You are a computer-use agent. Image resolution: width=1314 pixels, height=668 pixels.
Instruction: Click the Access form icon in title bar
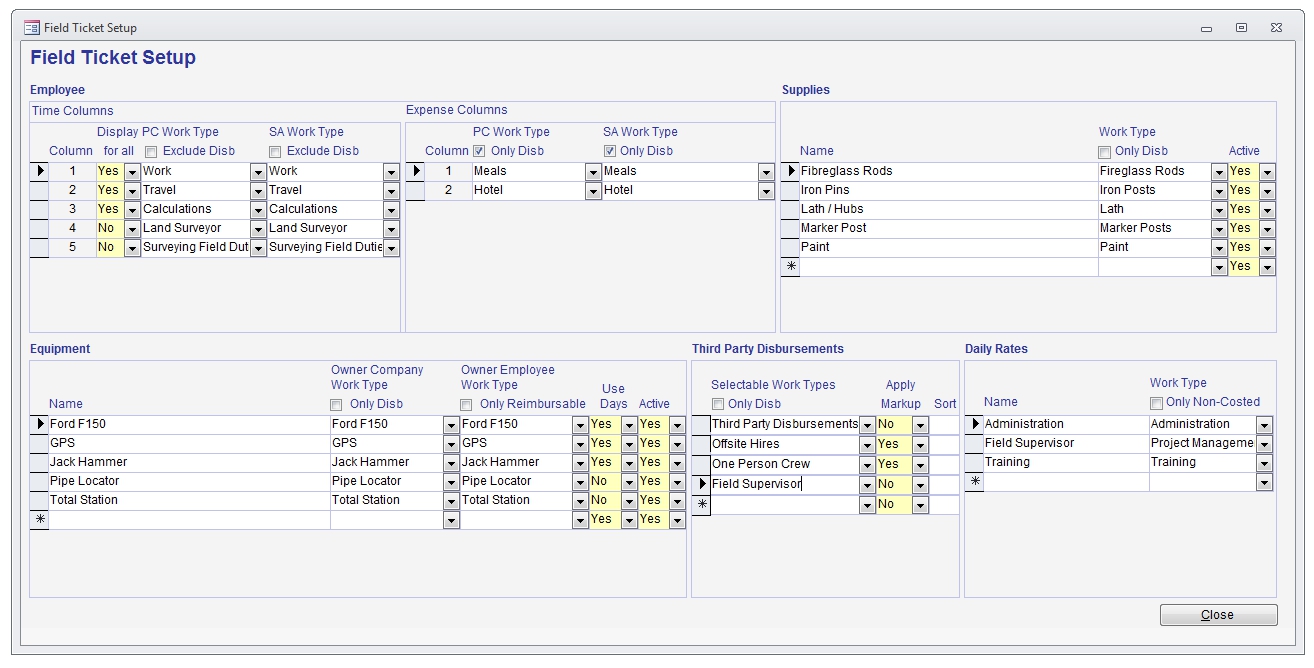tap(32, 28)
